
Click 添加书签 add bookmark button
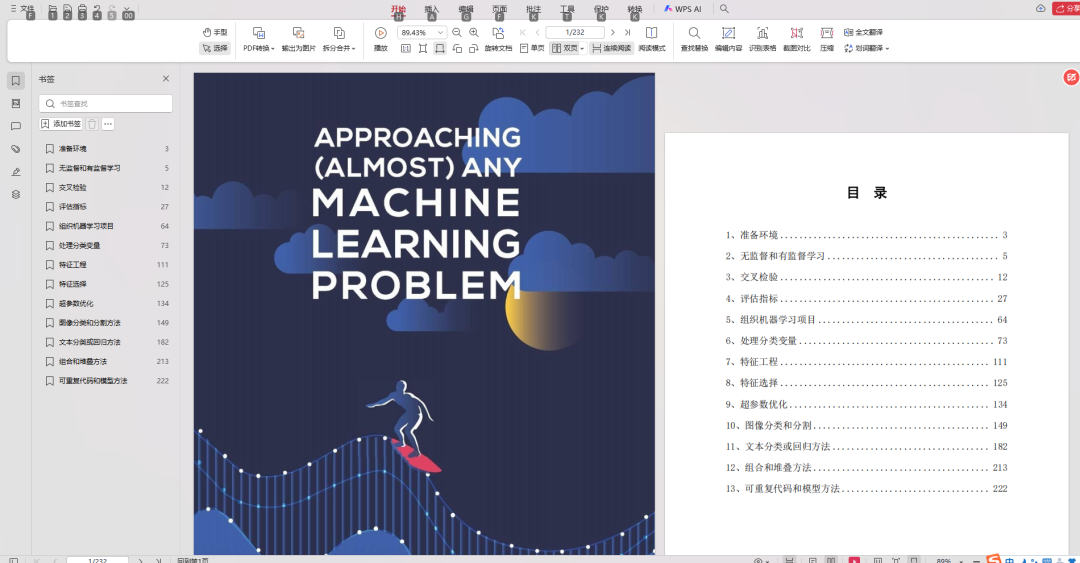(x=61, y=124)
